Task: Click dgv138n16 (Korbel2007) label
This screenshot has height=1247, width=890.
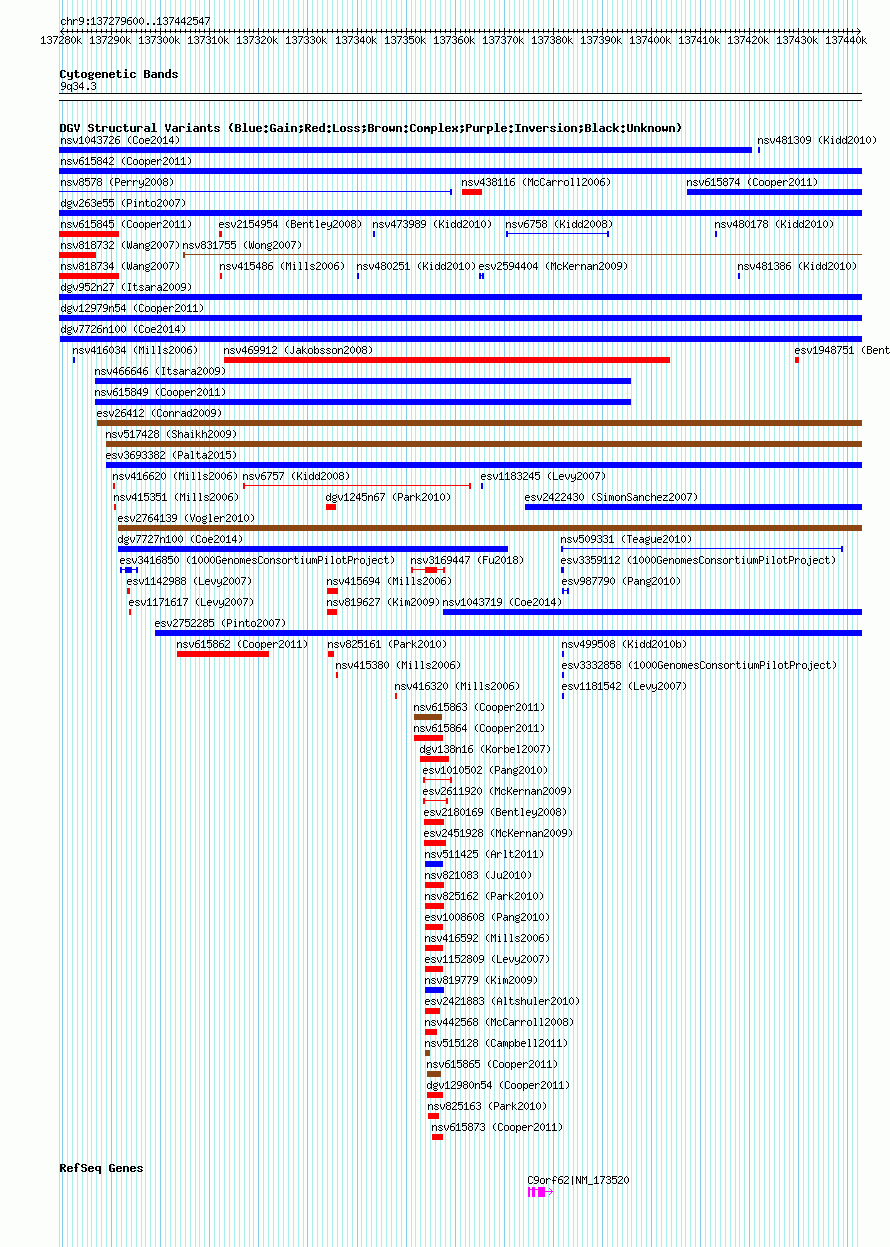Action: click(485, 749)
